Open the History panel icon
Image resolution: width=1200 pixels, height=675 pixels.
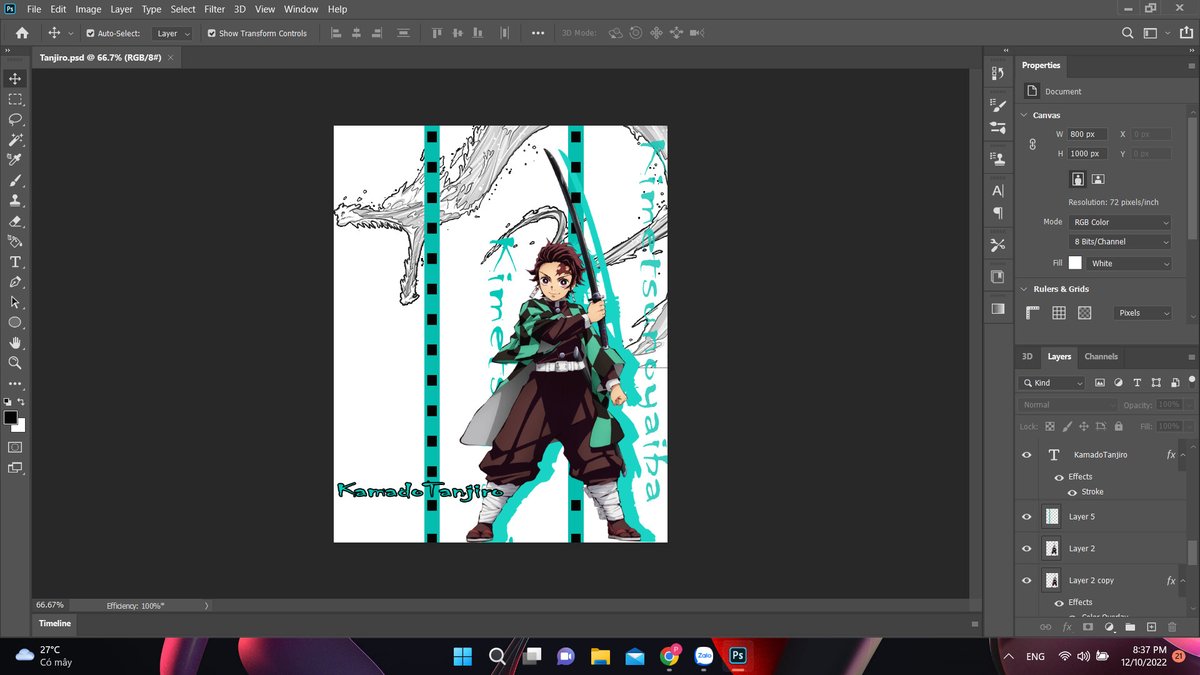(x=997, y=73)
